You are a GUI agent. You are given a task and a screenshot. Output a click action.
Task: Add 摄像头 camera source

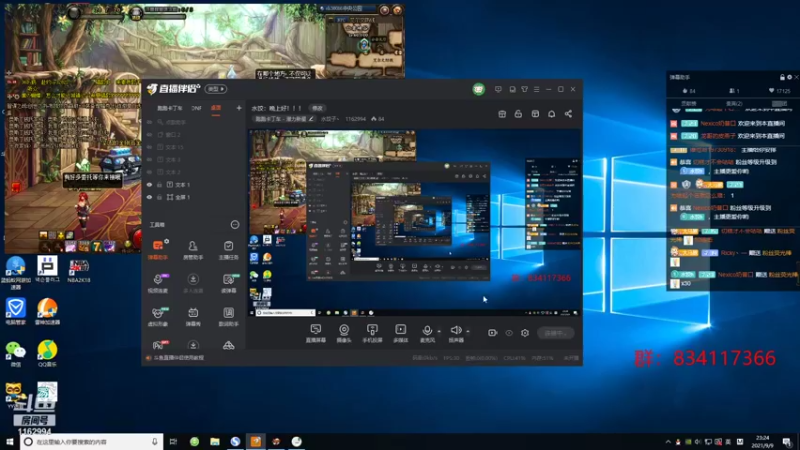click(x=344, y=333)
